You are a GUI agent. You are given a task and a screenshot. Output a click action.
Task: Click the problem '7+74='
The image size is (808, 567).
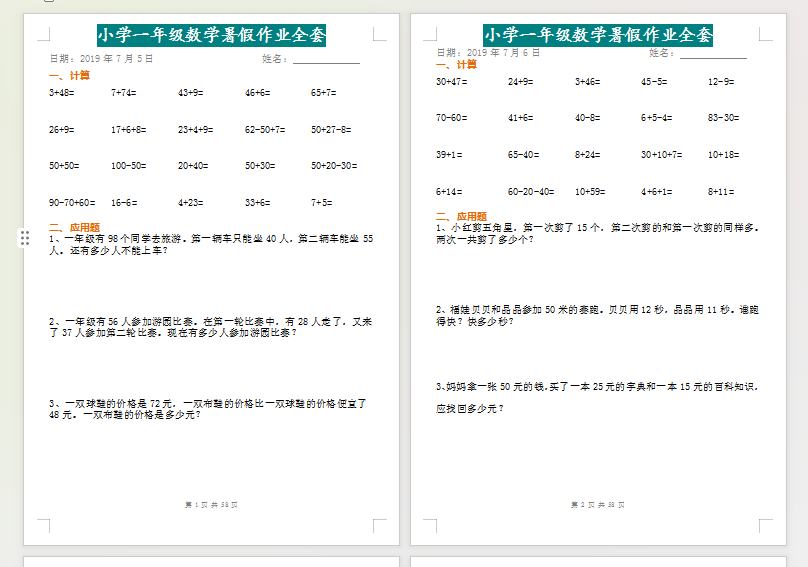tap(124, 93)
